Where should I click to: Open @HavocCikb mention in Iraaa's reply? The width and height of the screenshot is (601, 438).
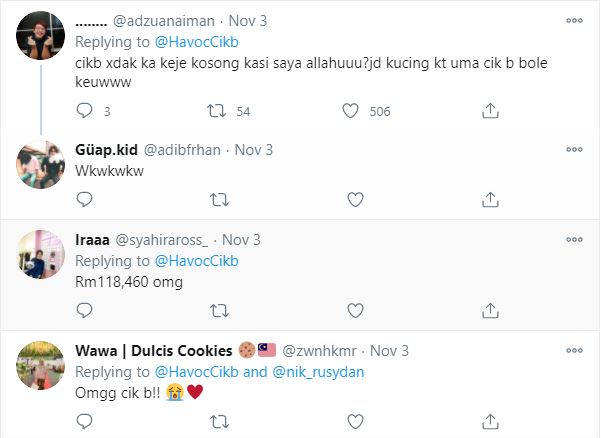[195, 261]
